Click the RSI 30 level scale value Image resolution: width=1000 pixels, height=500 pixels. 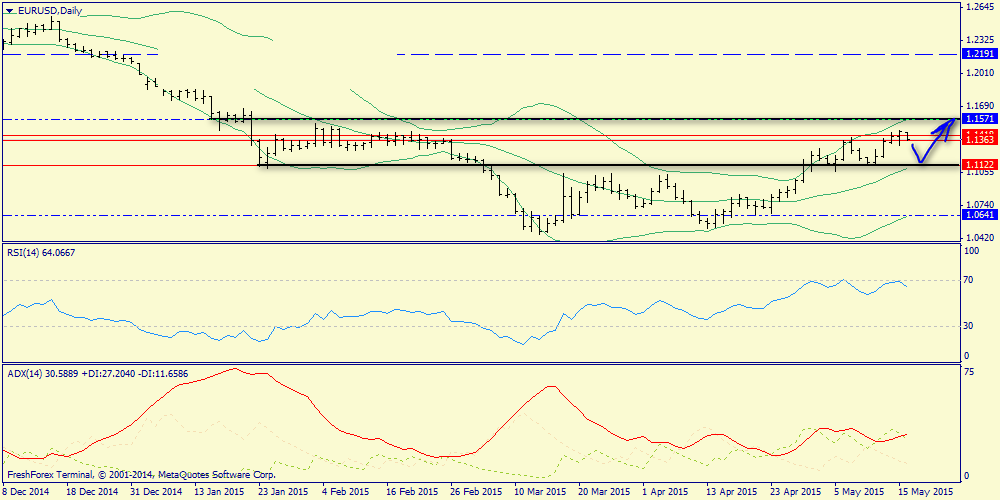pos(968,326)
